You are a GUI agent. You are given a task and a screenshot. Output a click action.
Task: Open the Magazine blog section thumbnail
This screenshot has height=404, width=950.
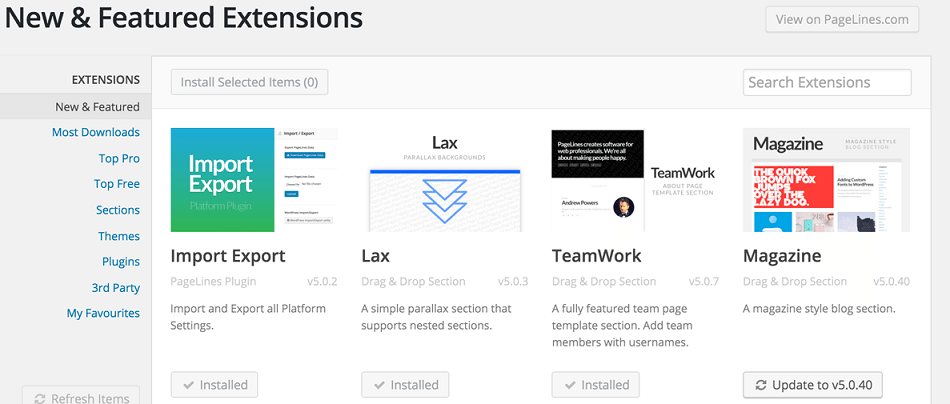[826, 180]
